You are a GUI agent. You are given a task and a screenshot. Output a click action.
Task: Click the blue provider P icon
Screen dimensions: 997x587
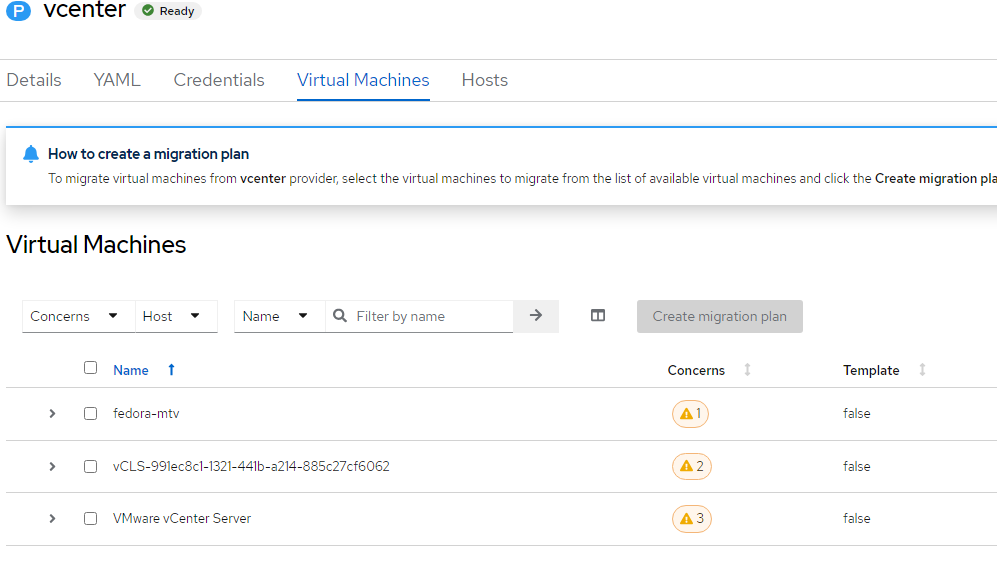click(18, 10)
